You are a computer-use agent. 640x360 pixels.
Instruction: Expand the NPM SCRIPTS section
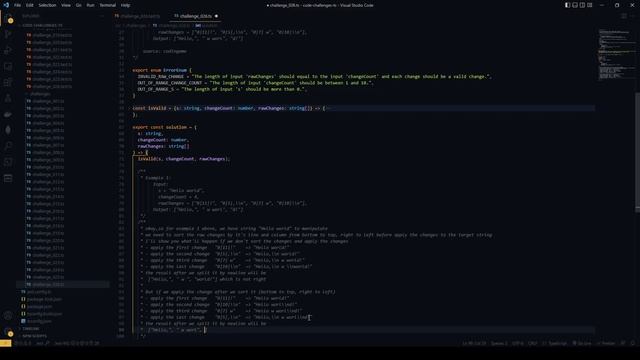point(34,336)
